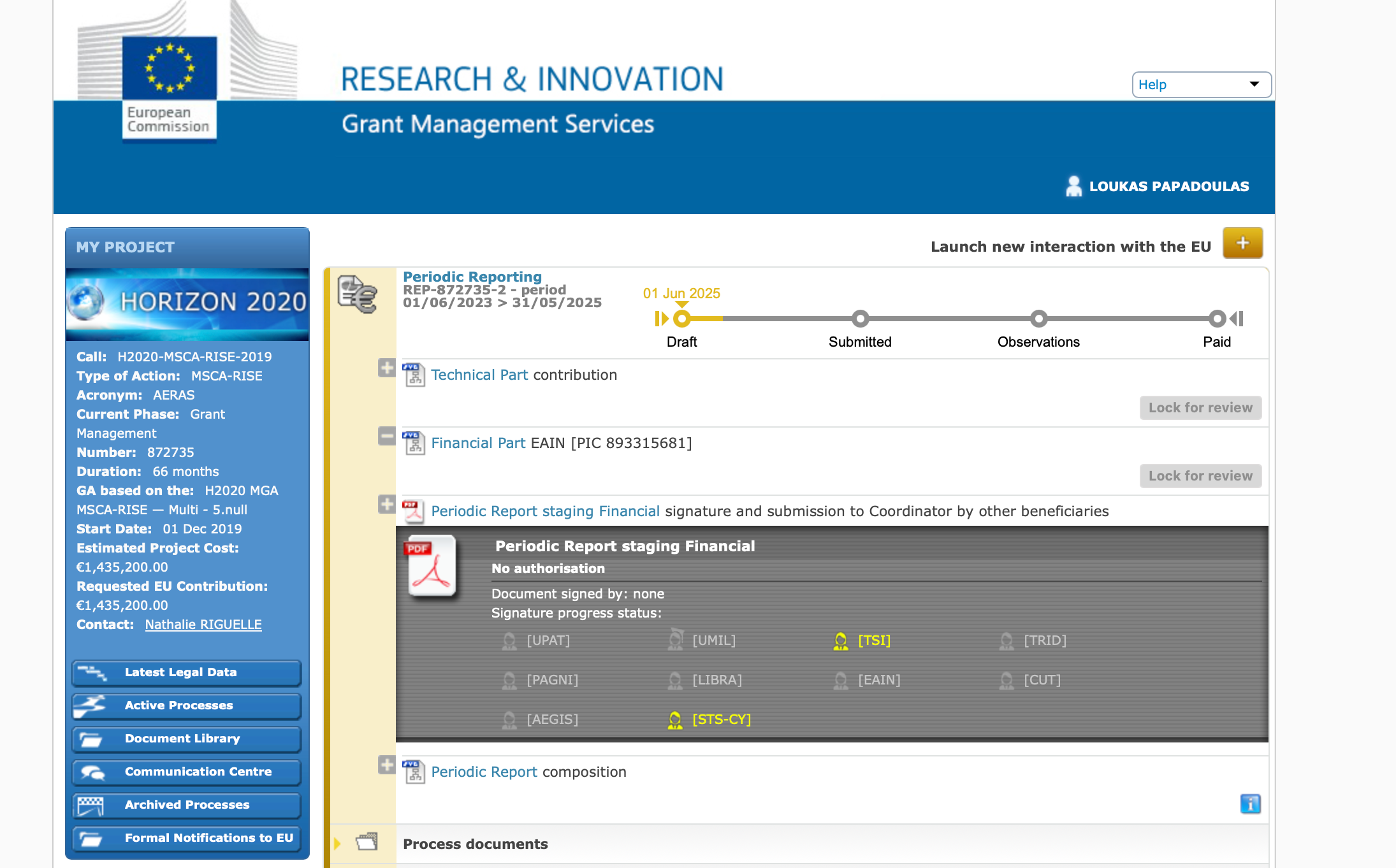Viewport: 1396px width, 868px height.
Task: Click the EAIN signatory icon
Action: coord(840,680)
